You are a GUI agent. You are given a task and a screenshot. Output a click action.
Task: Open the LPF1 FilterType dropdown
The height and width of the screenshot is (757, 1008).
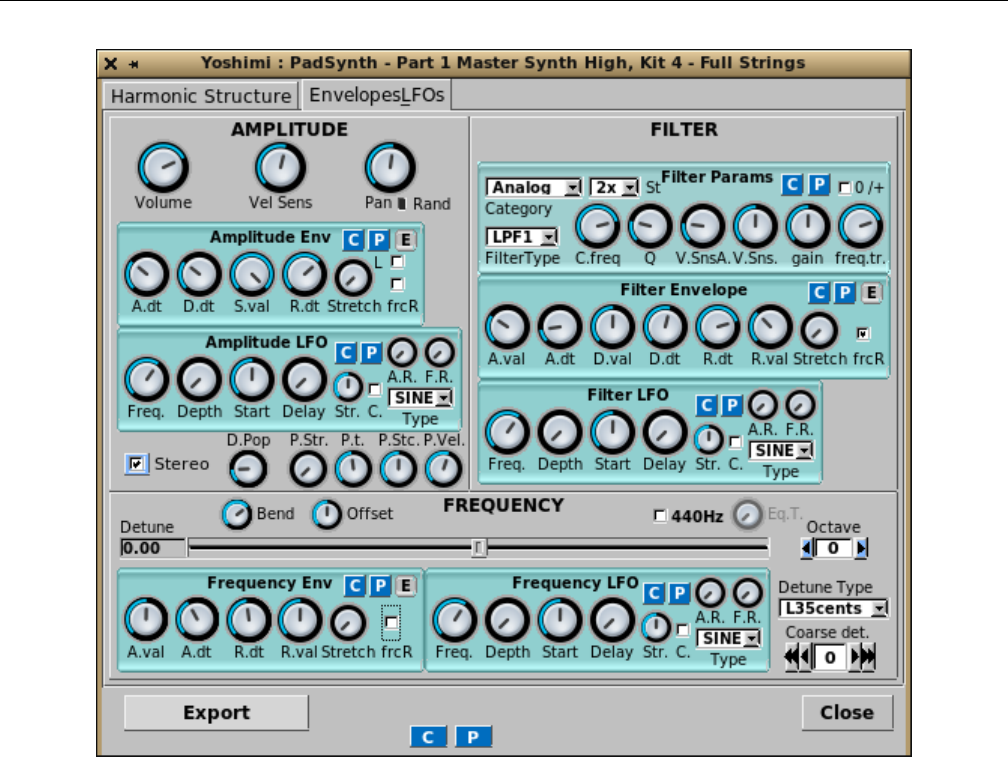(x=523, y=236)
